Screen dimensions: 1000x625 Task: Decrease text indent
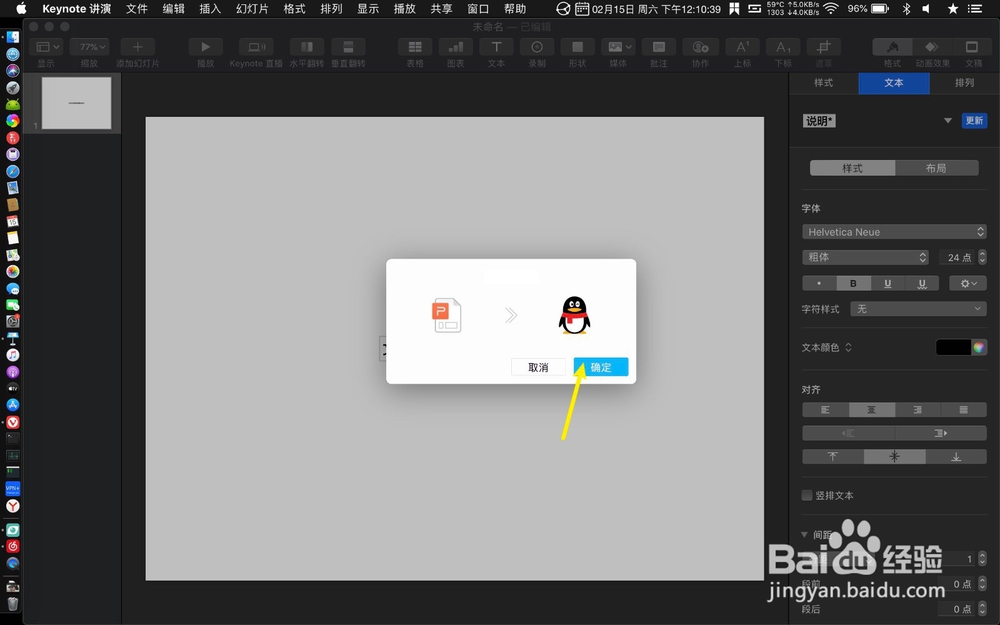pos(848,433)
